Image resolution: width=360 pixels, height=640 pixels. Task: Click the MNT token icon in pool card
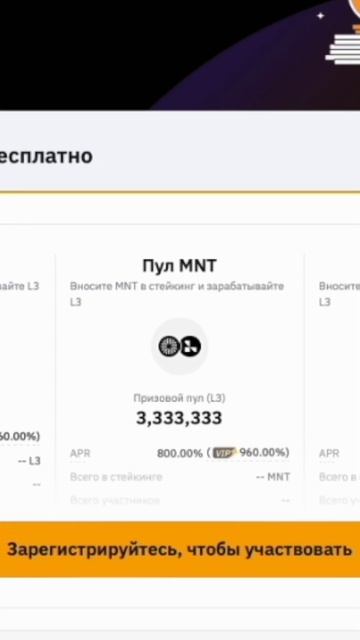coord(169,347)
